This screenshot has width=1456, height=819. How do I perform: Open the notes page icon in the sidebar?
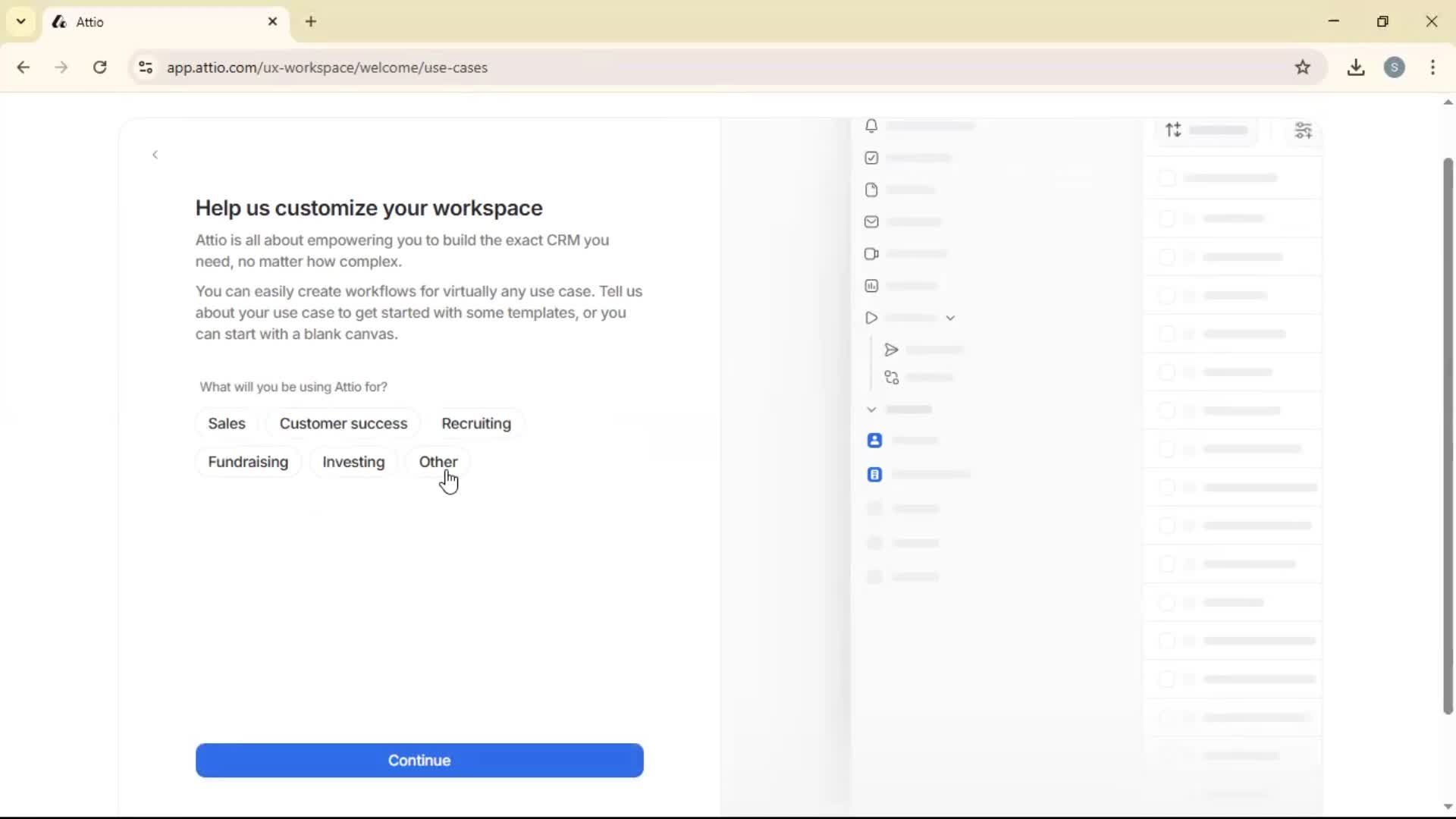point(871,190)
